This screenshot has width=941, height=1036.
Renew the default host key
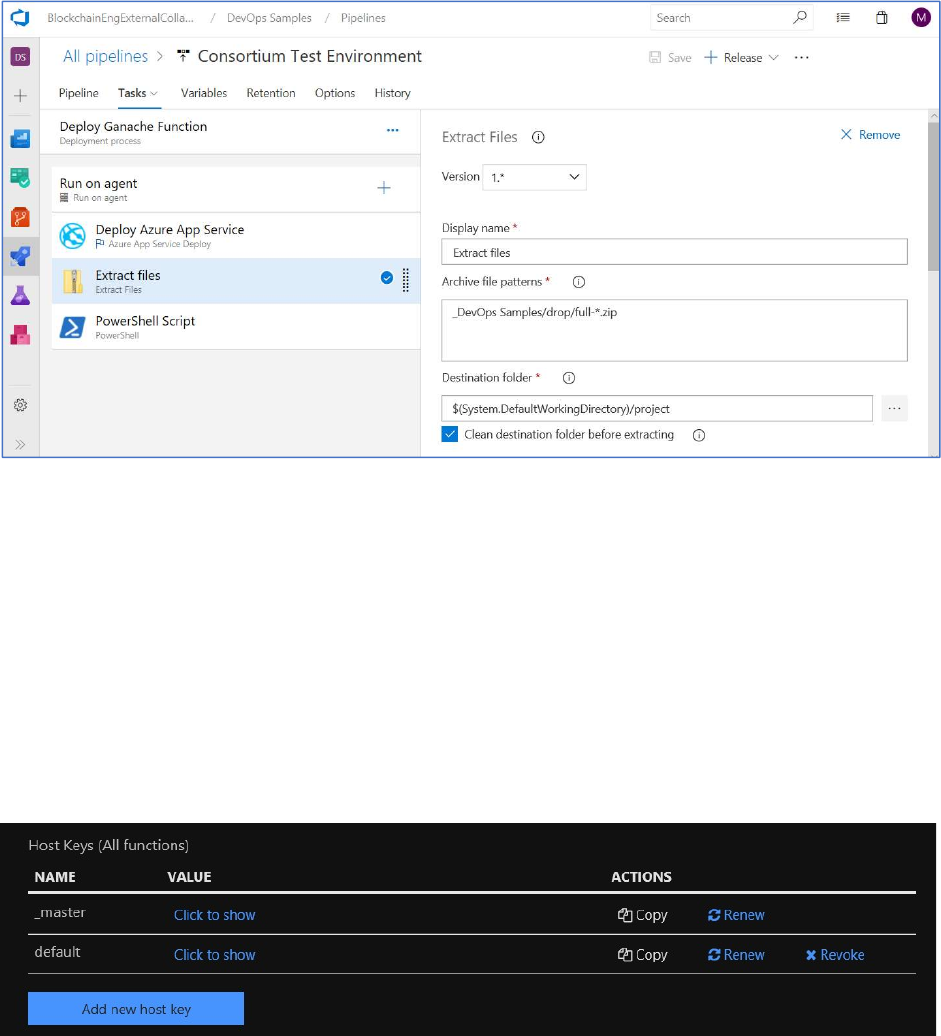(736, 955)
